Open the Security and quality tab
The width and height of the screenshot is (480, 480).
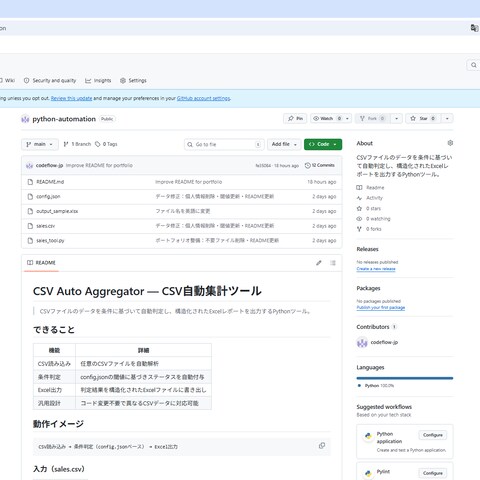pos(50,80)
